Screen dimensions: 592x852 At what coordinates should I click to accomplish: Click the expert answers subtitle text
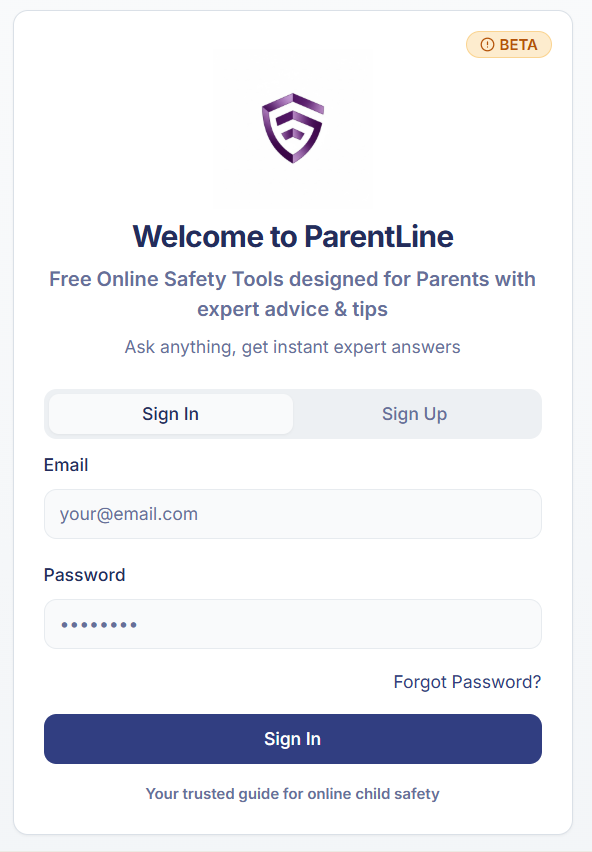293,347
